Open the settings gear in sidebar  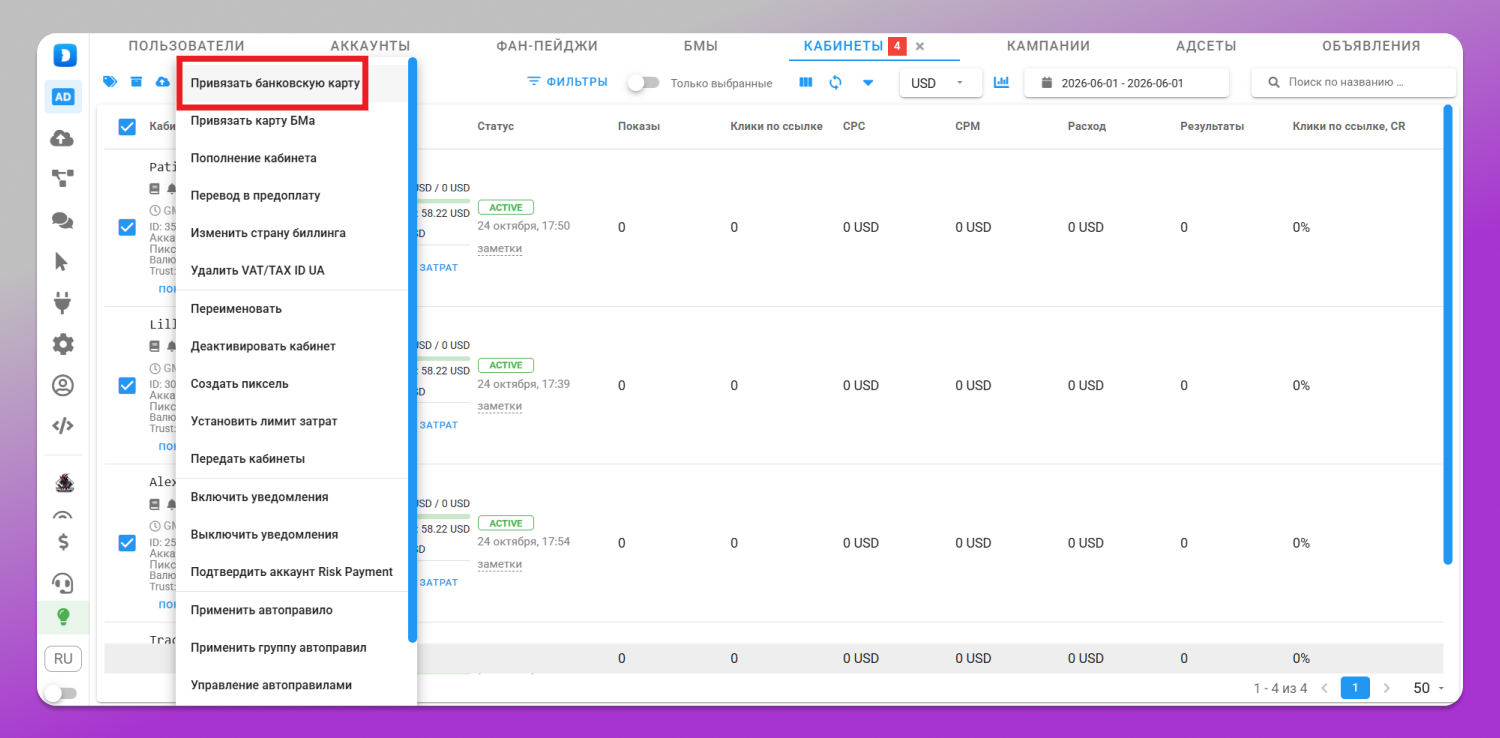(62, 344)
